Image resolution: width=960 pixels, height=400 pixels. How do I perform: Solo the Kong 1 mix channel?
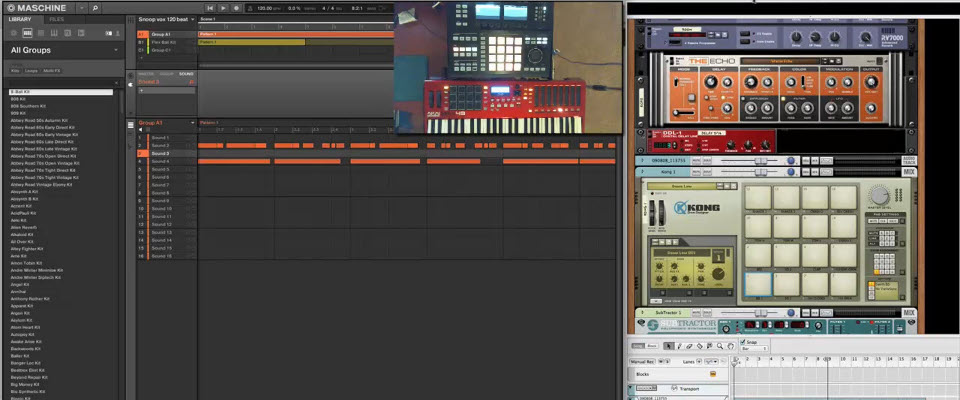tap(707, 172)
